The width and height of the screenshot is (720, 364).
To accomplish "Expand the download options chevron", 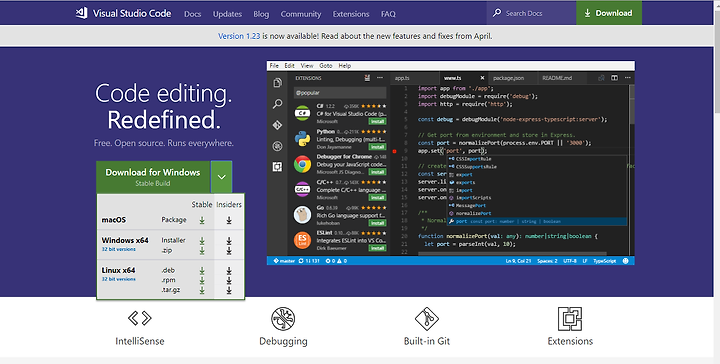I will [221, 177].
